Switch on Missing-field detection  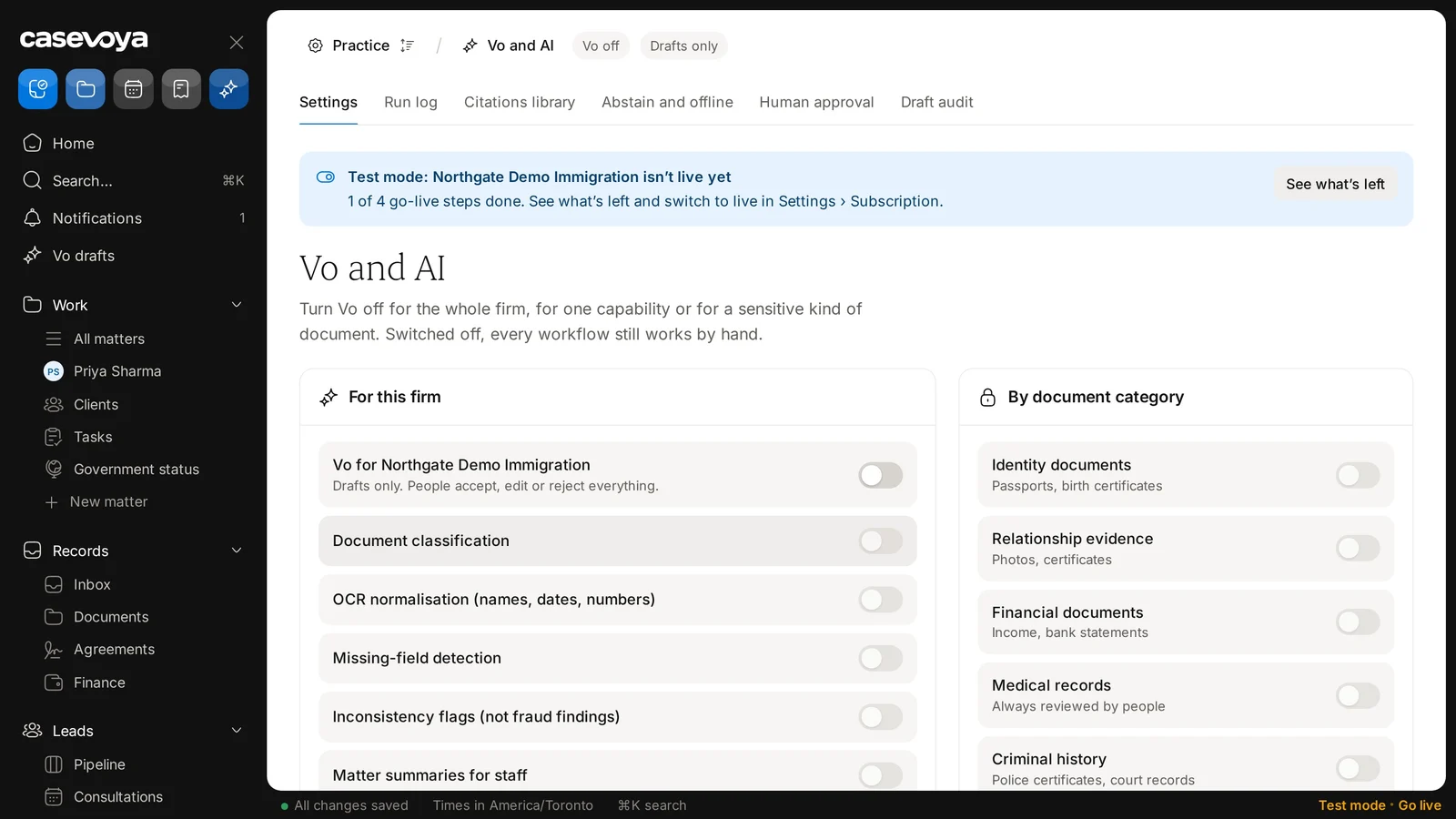click(x=881, y=658)
